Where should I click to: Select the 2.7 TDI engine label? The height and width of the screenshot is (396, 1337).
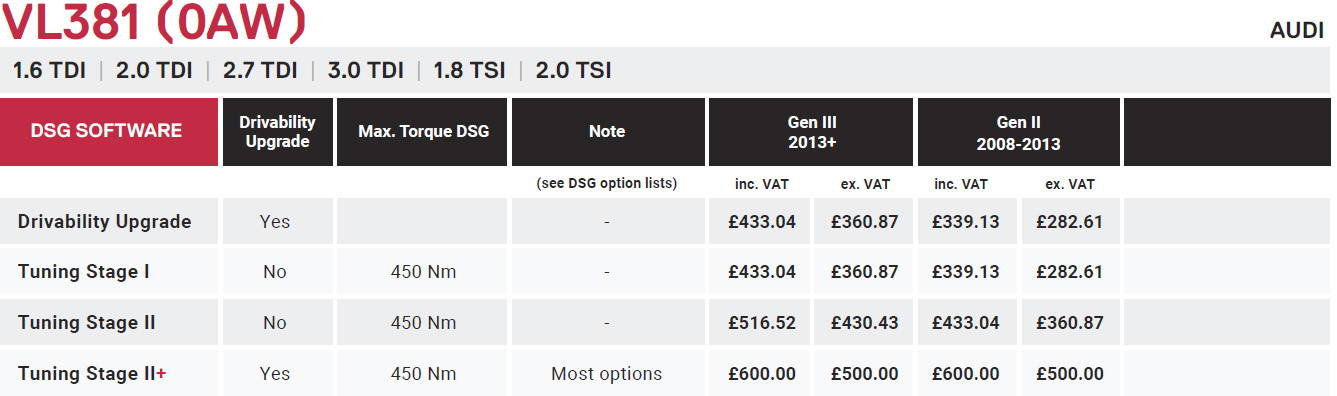[x=260, y=71]
